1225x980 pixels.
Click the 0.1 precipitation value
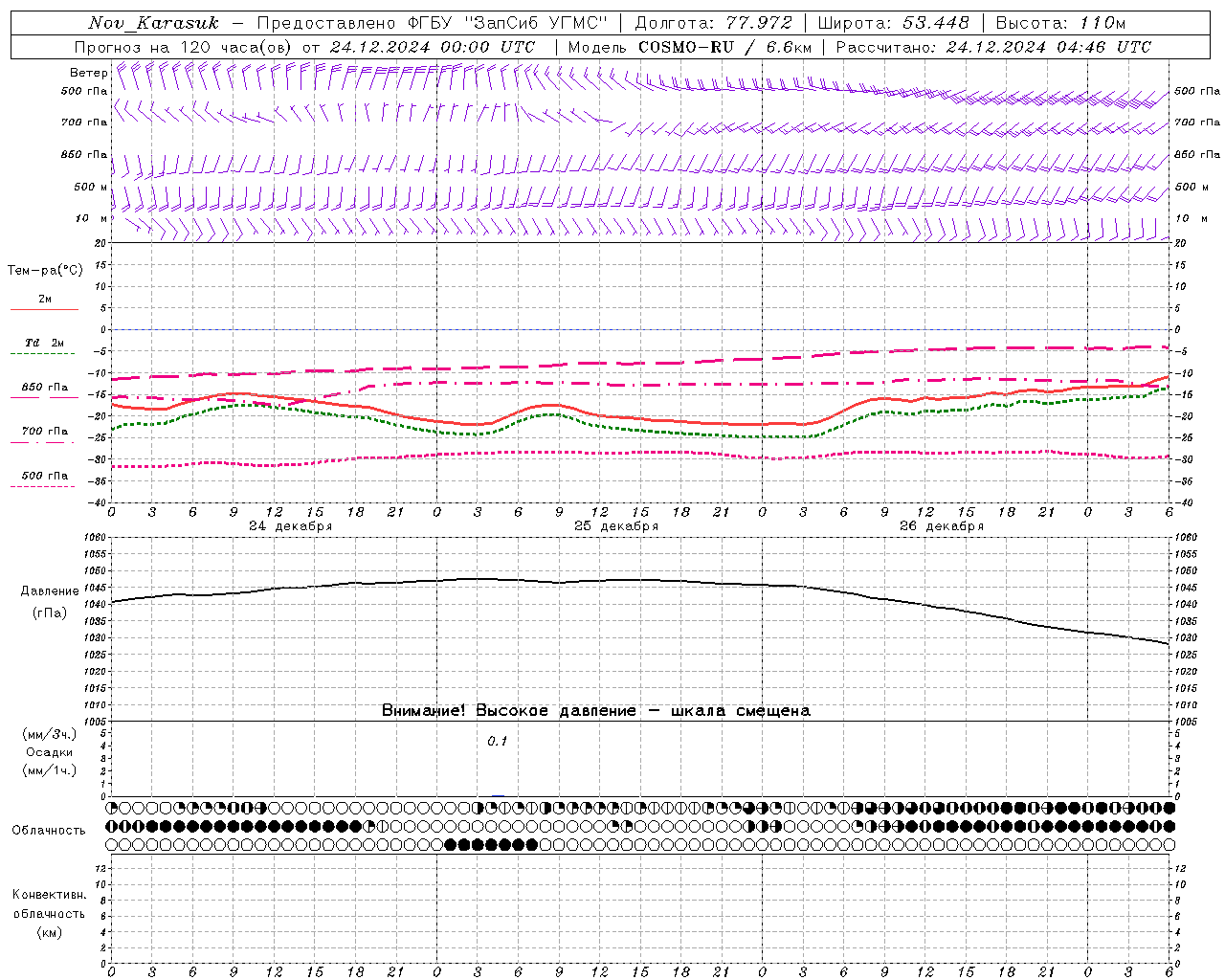(498, 742)
